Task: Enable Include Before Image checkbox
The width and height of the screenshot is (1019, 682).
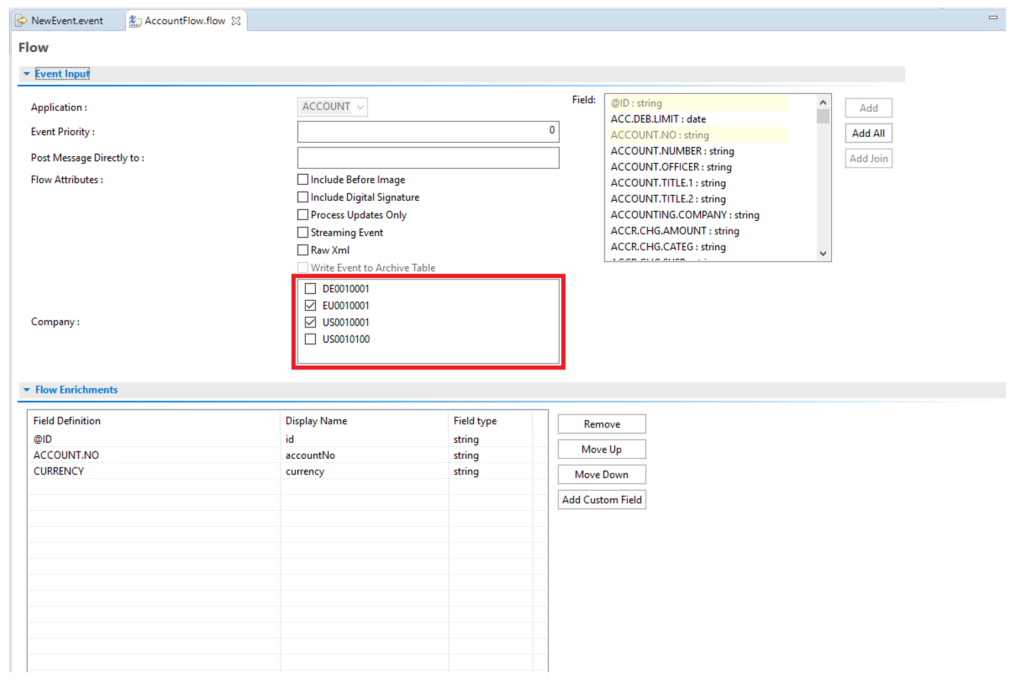Action: pos(303,180)
